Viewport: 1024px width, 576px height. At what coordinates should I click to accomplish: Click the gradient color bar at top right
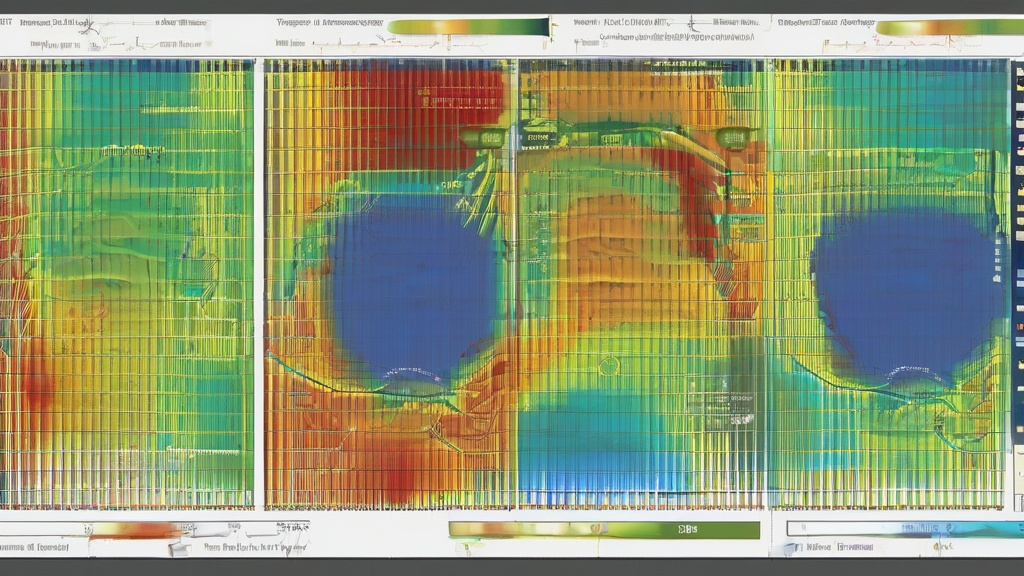click(x=950, y=27)
